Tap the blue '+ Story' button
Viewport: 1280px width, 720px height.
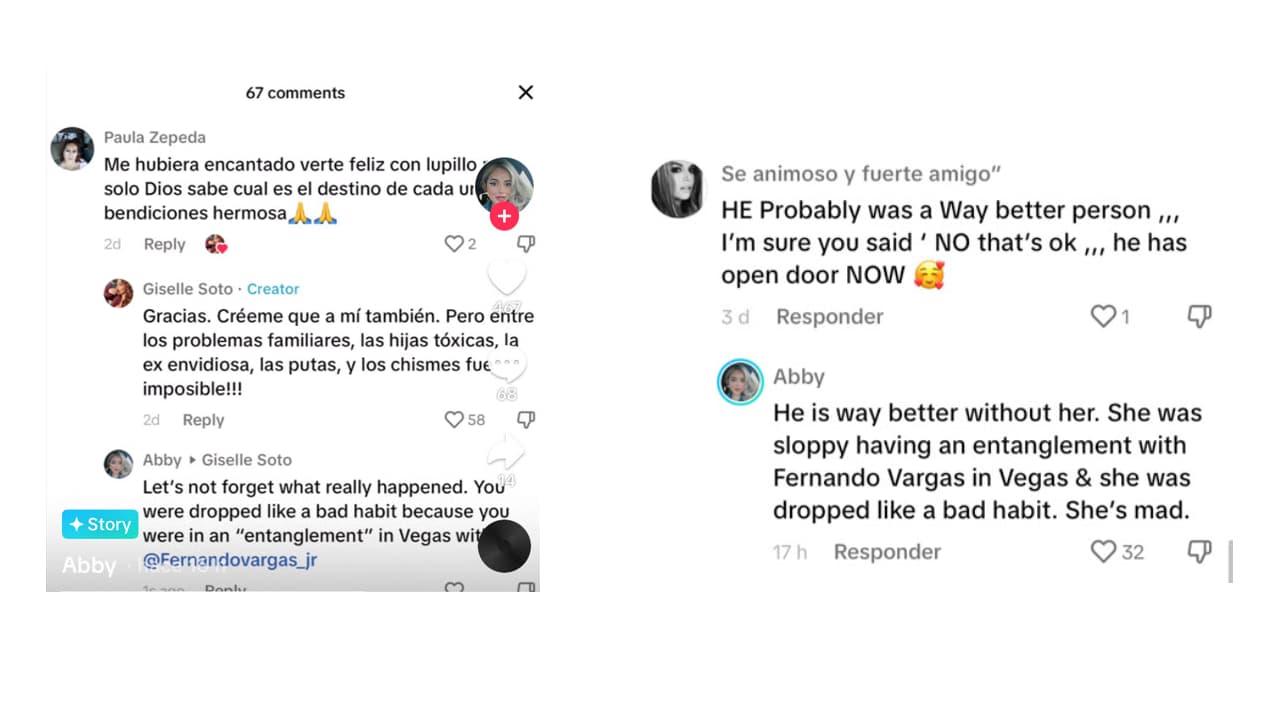pos(99,523)
